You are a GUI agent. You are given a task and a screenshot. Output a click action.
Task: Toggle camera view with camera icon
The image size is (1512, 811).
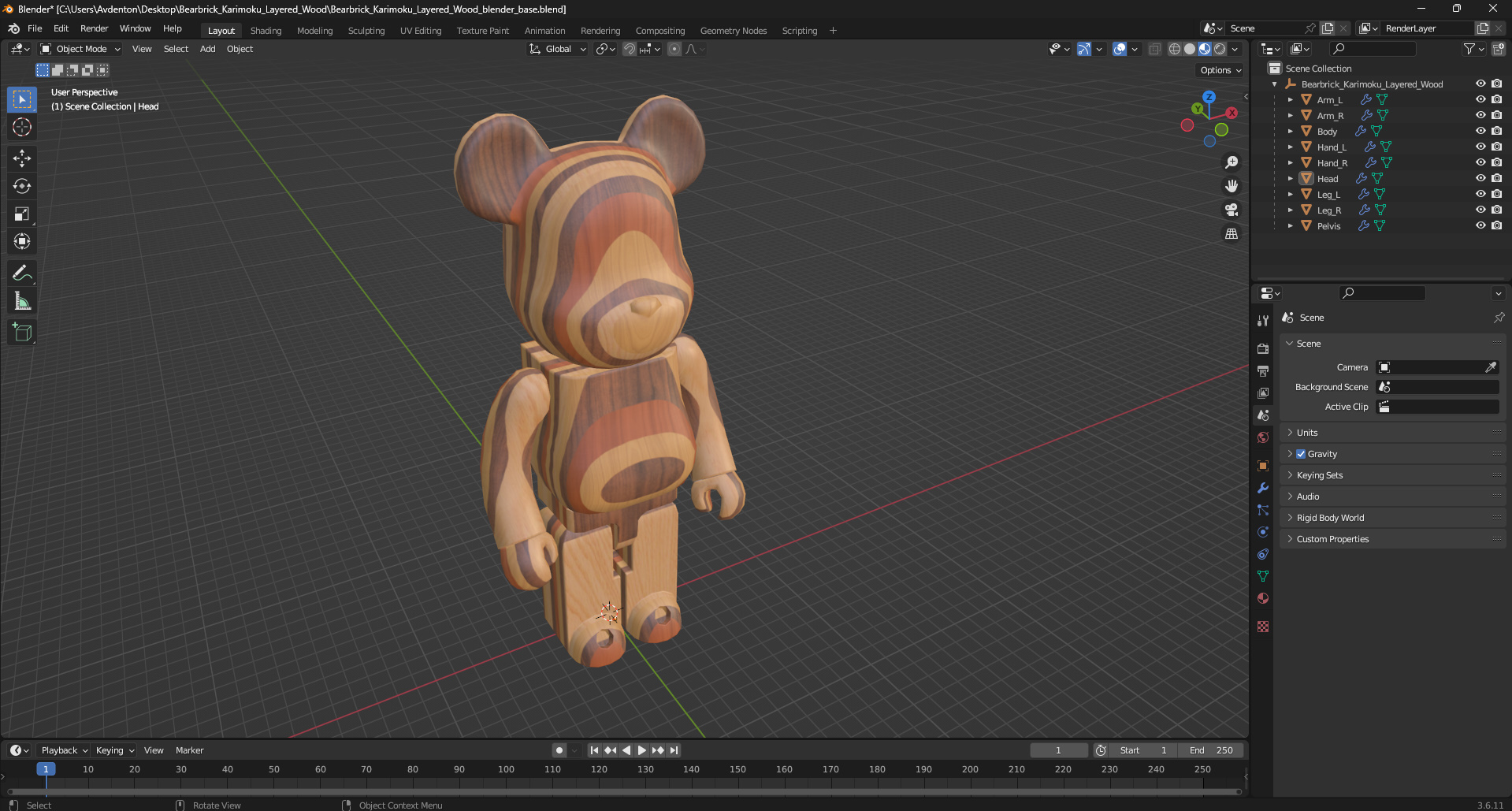click(x=1232, y=210)
